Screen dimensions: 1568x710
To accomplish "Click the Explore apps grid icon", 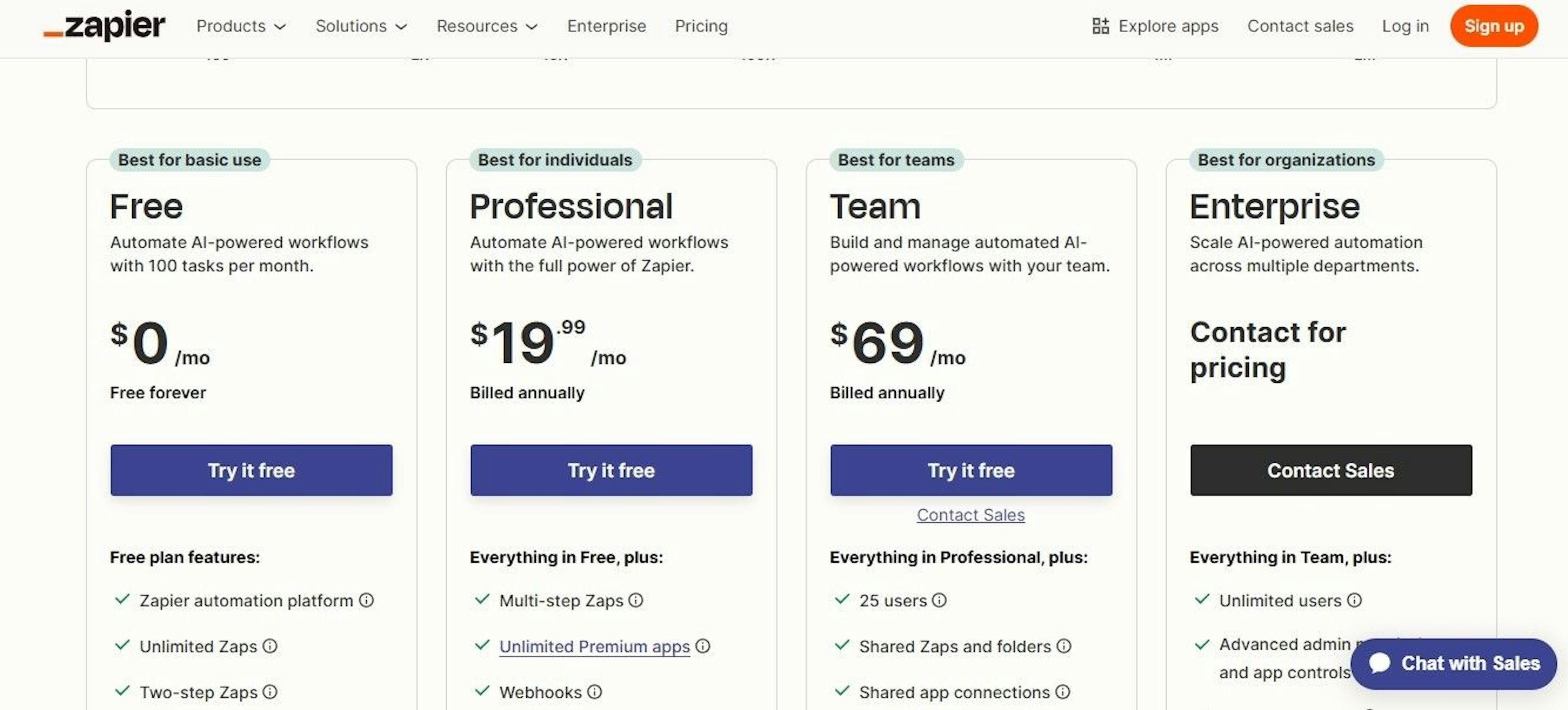I will tap(1100, 26).
